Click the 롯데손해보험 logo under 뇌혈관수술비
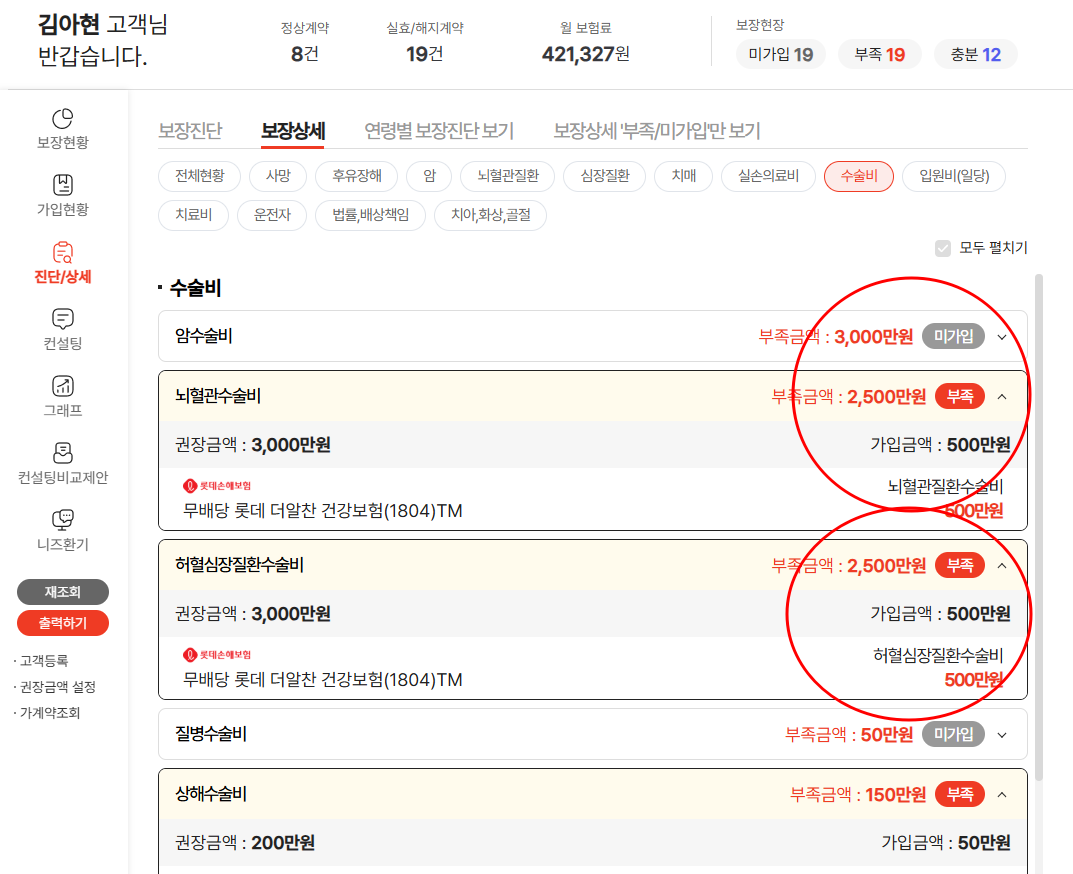The height and width of the screenshot is (874, 1073). tap(217, 486)
